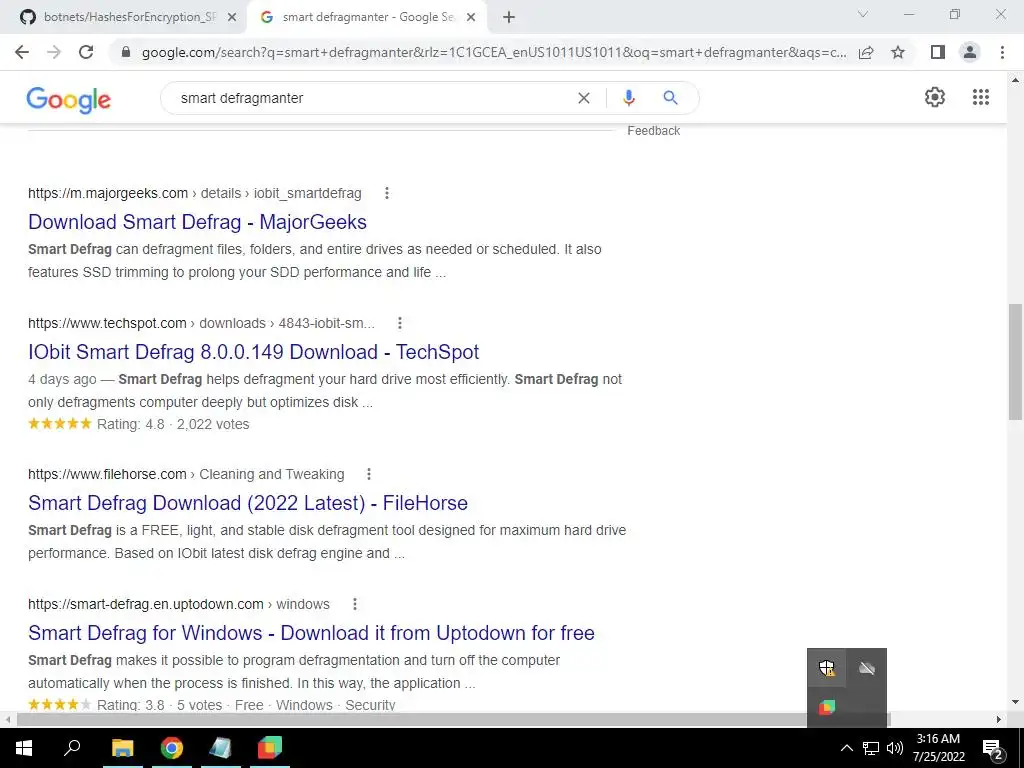Select the smart defragmanter Google tab

367,18
